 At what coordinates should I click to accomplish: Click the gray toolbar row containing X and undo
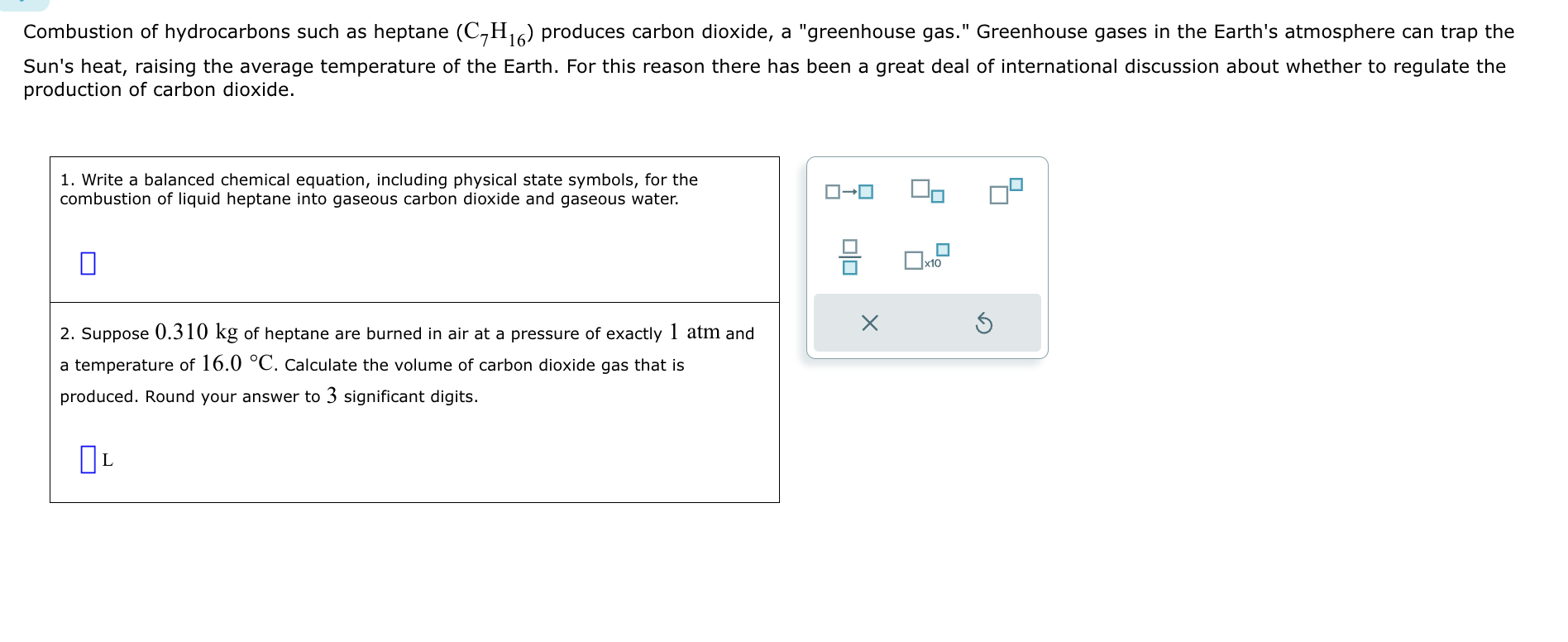click(x=926, y=323)
